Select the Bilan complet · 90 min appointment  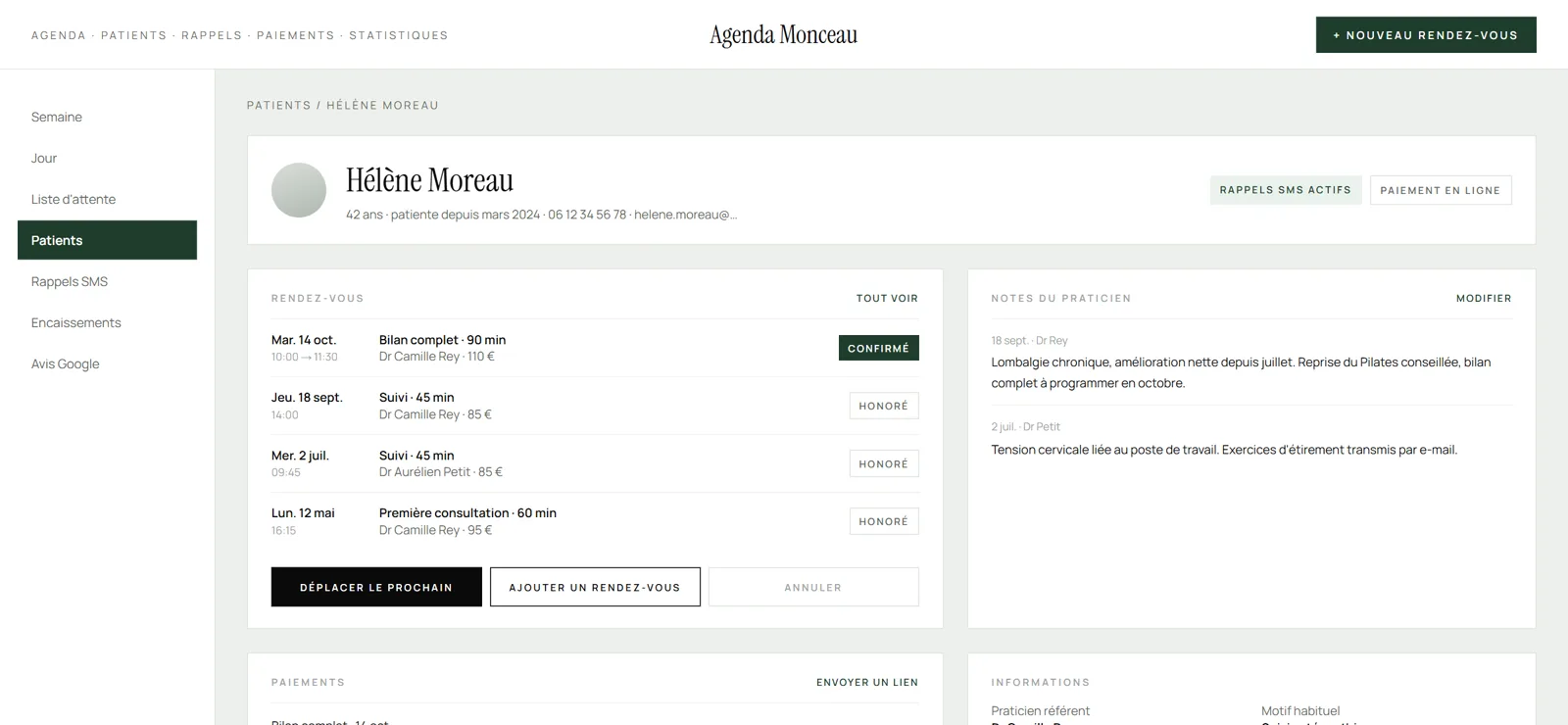click(595, 348)
